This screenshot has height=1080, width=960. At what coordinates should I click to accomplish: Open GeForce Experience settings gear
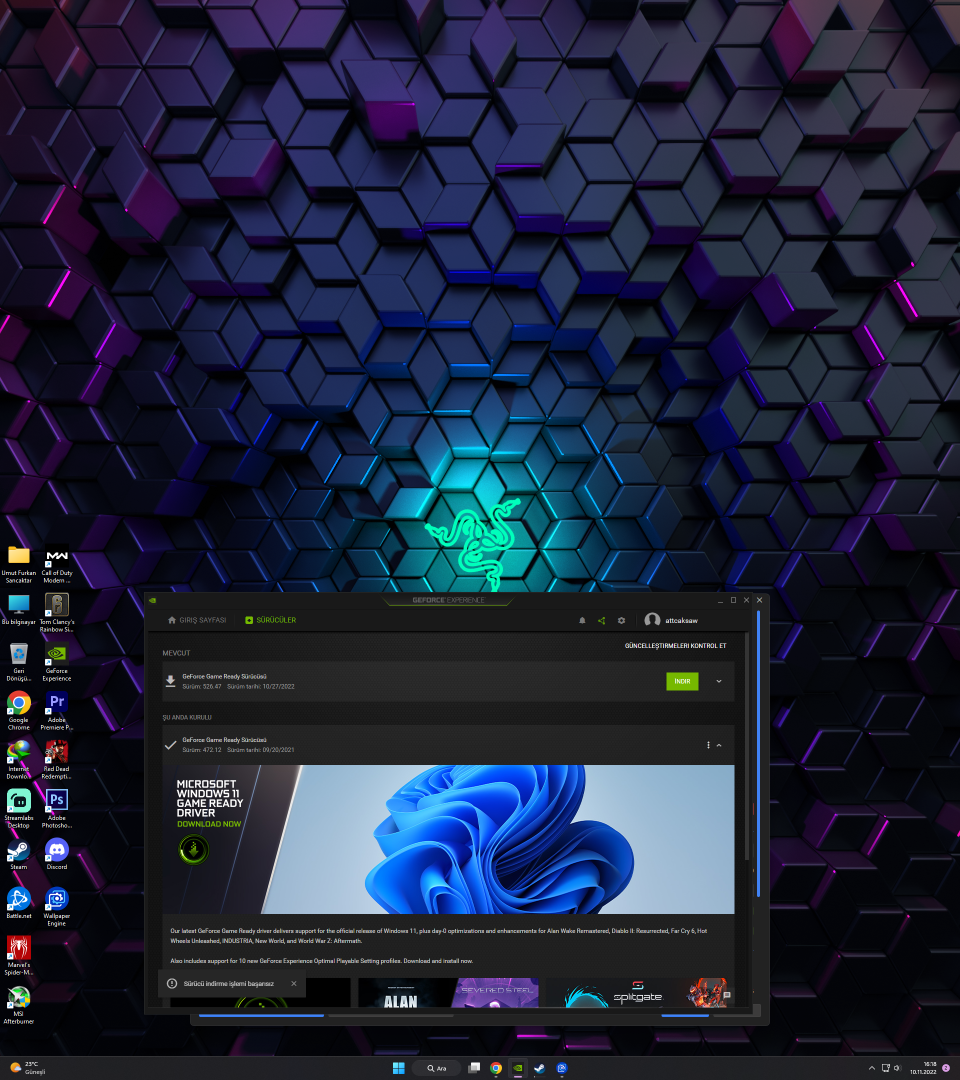[621, 621]
